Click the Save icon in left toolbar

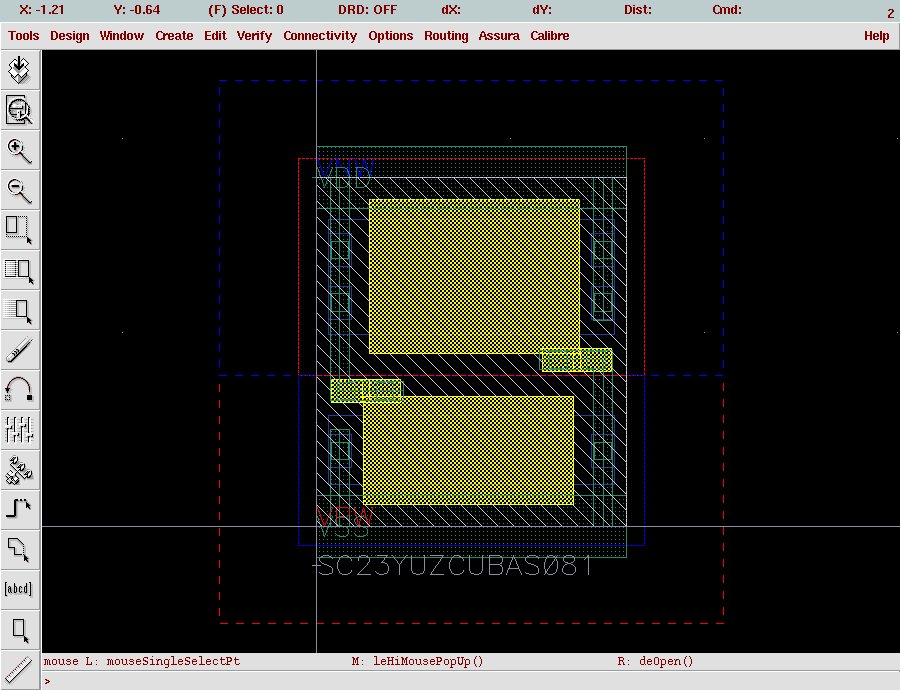click(20, 70)
